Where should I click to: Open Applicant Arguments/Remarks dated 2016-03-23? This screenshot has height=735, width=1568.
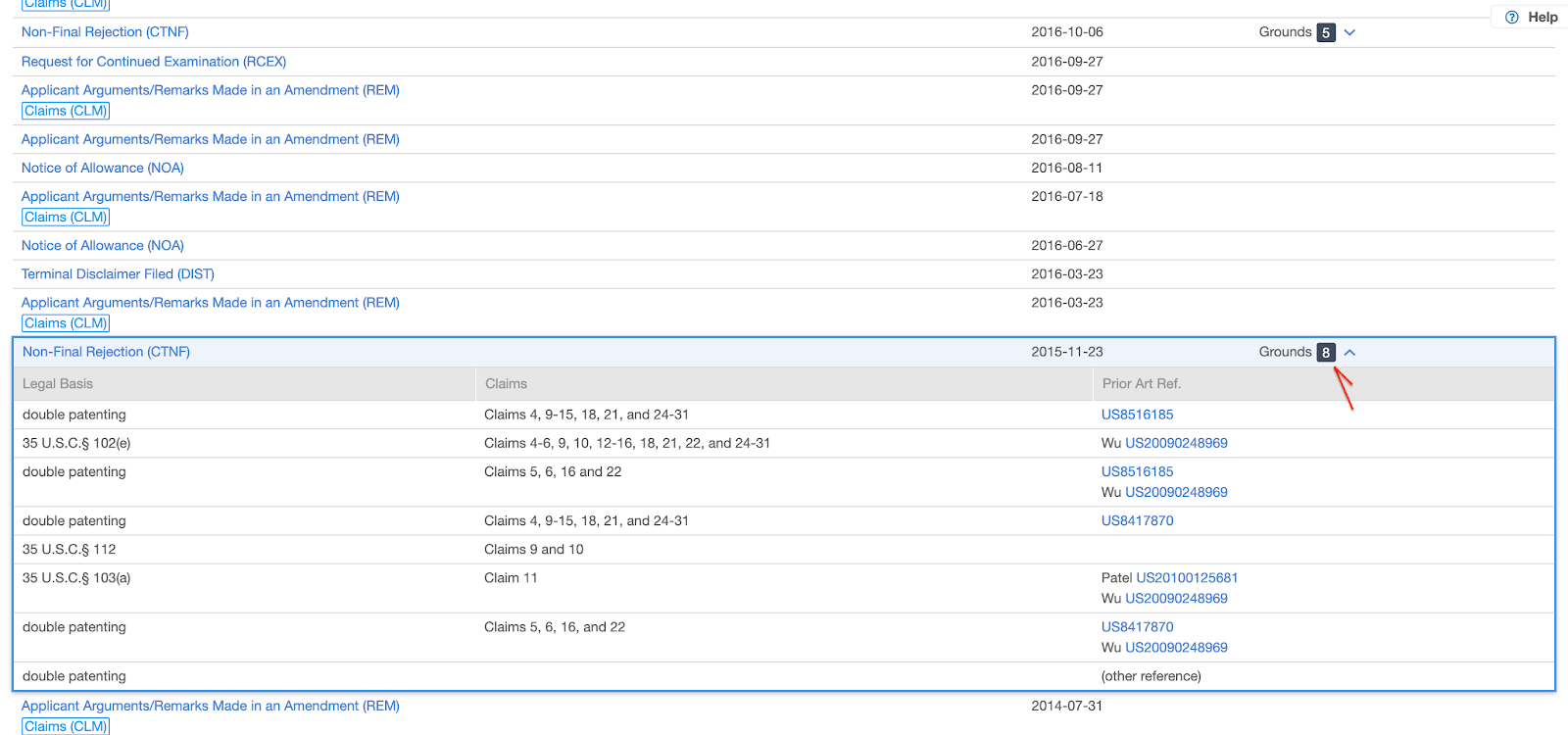click(x=211, y=303)
